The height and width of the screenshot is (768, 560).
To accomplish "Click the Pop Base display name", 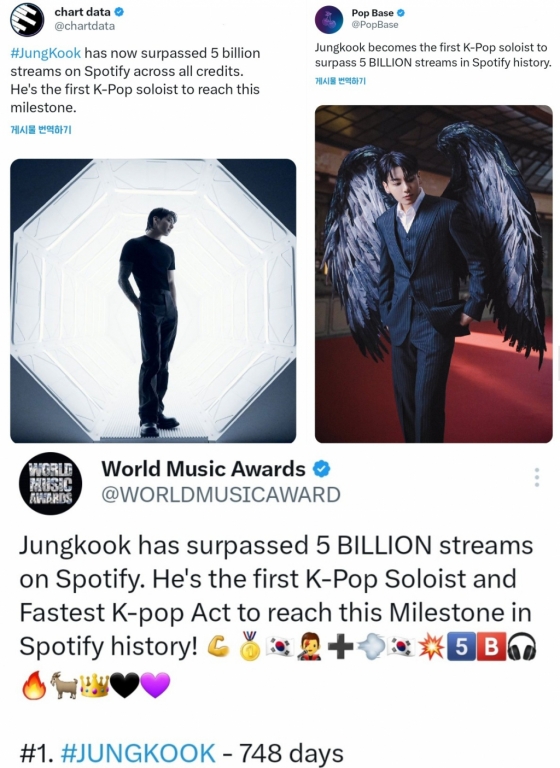I will pos(372,13).
